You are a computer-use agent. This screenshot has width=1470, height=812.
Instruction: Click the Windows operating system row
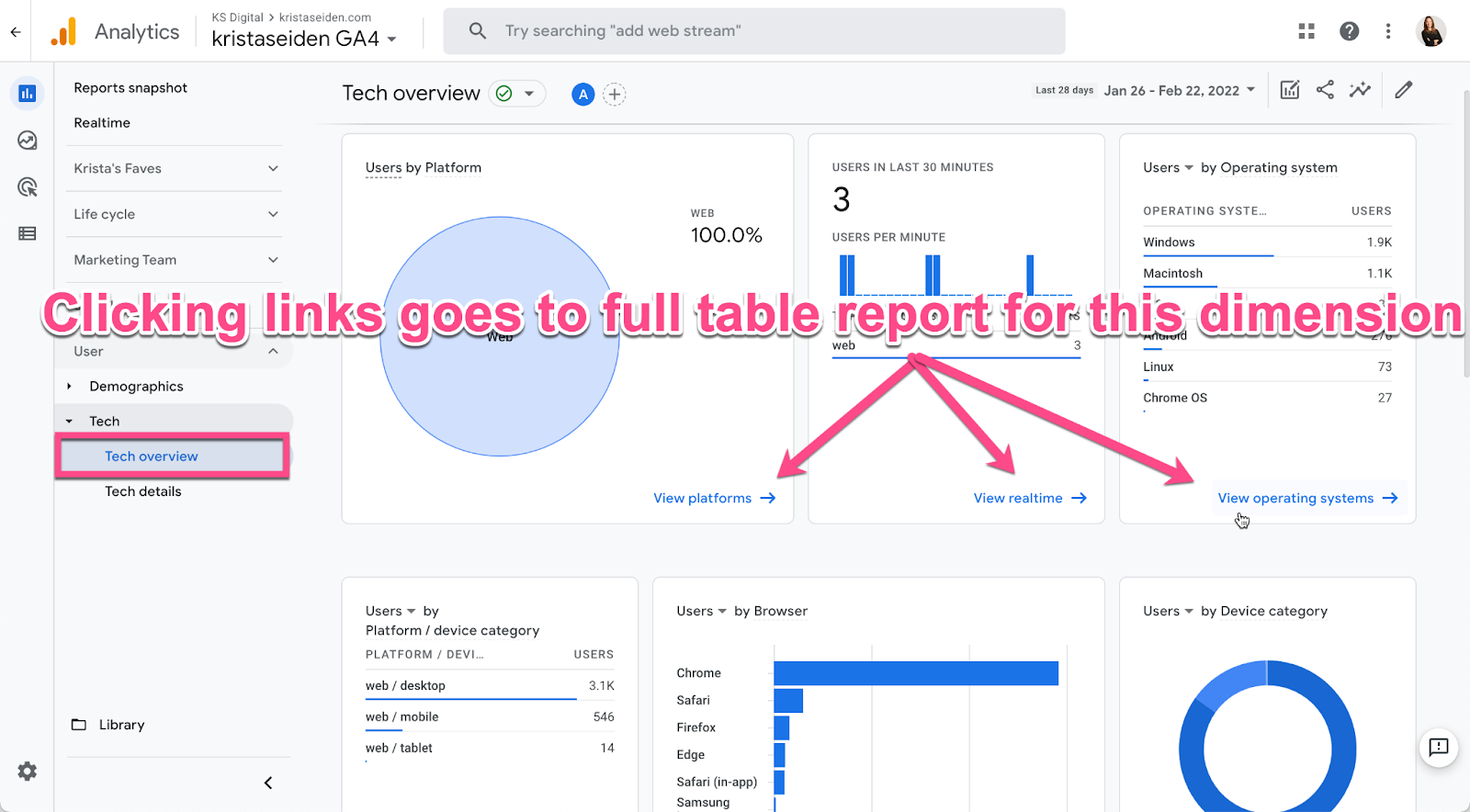(1268, 242)
